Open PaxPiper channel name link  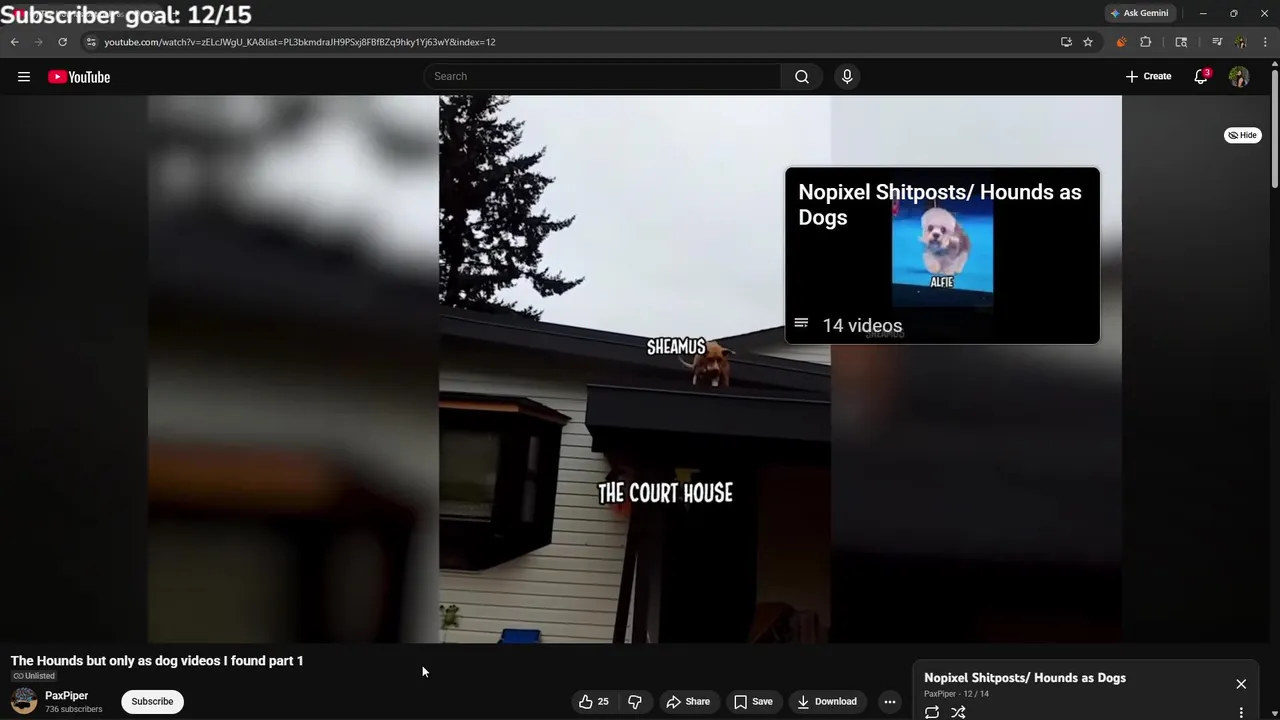(x=67, y=696)
